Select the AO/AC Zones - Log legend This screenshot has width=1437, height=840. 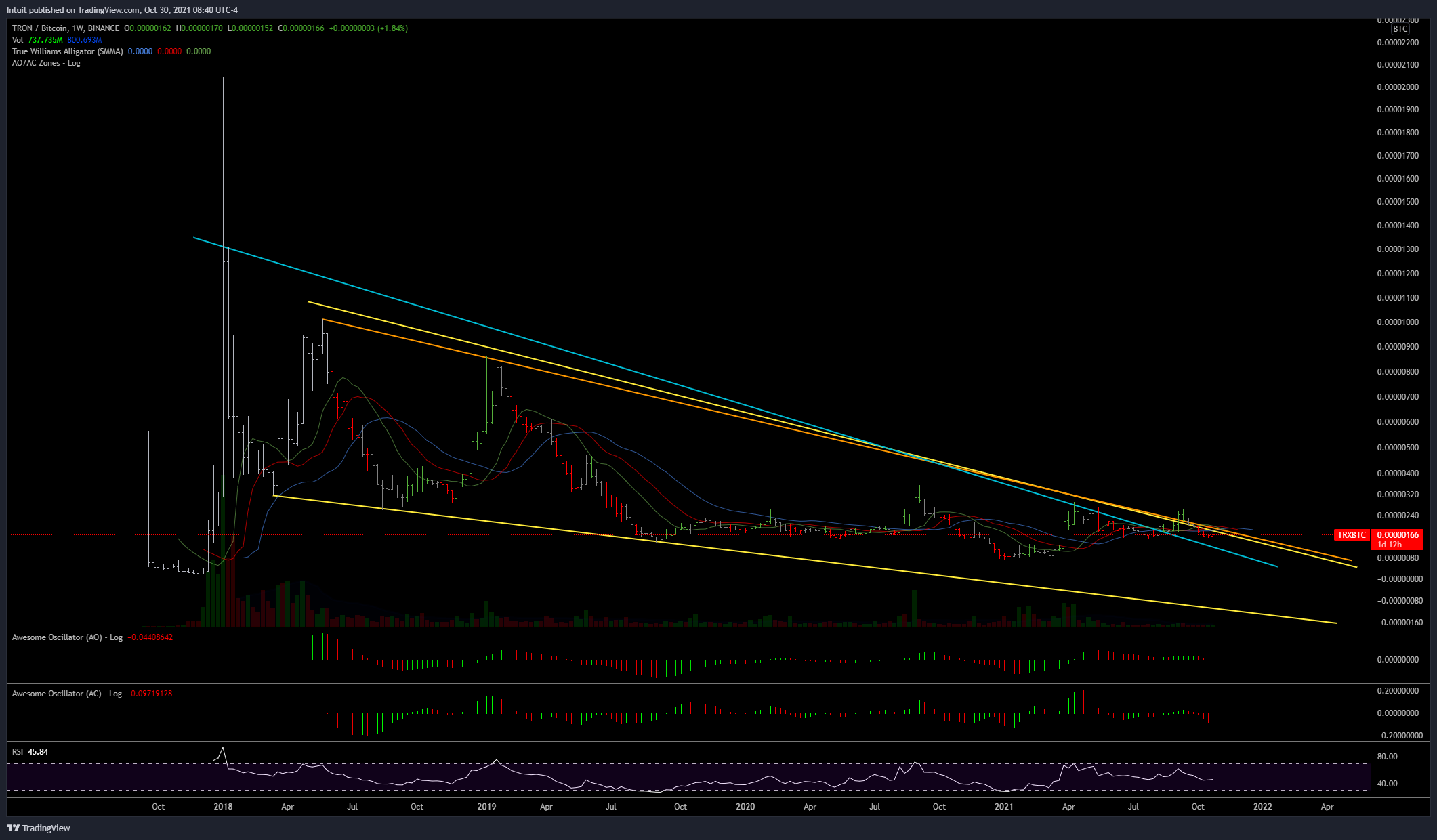[x=46, y=63]
